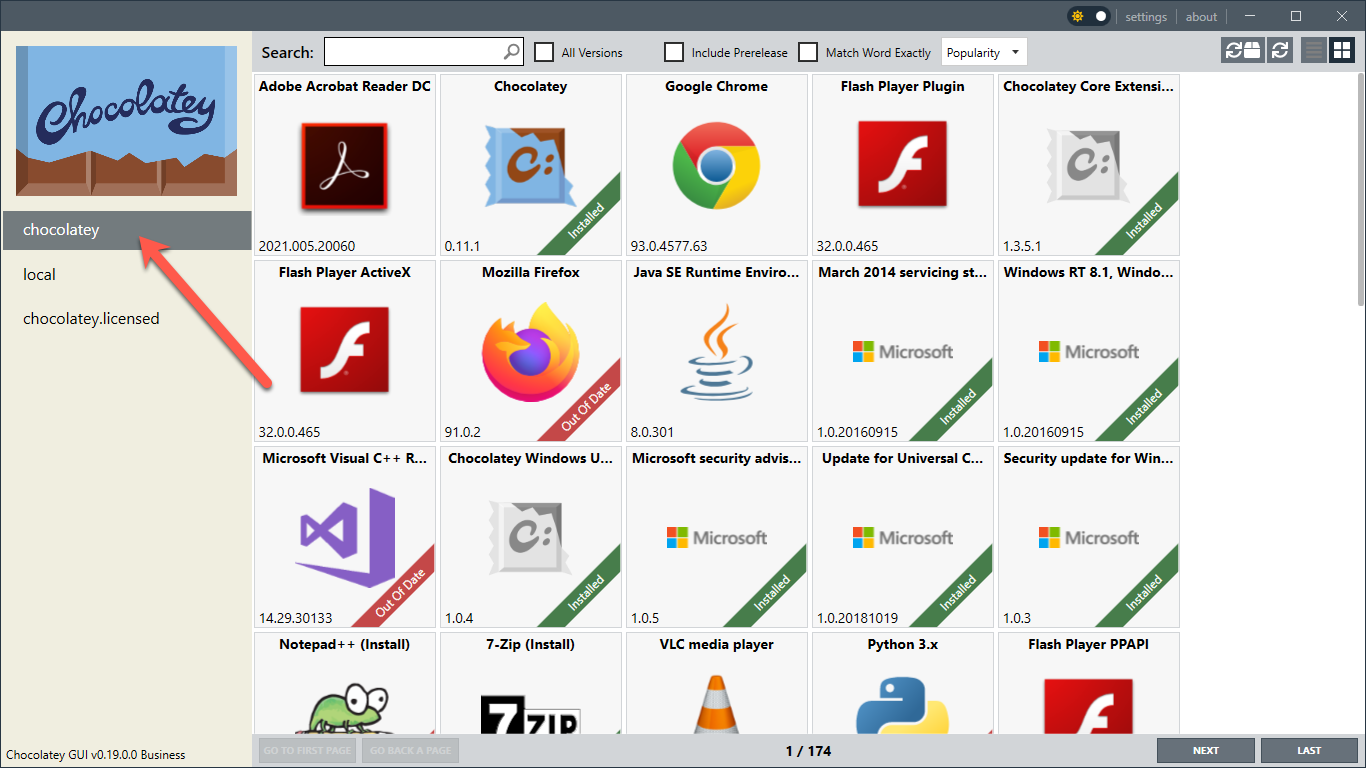The height and width of the screenshot is (768, 1366).
Task: Click the Chocolatey version 0.11.1 text
Action: (463, 246)
